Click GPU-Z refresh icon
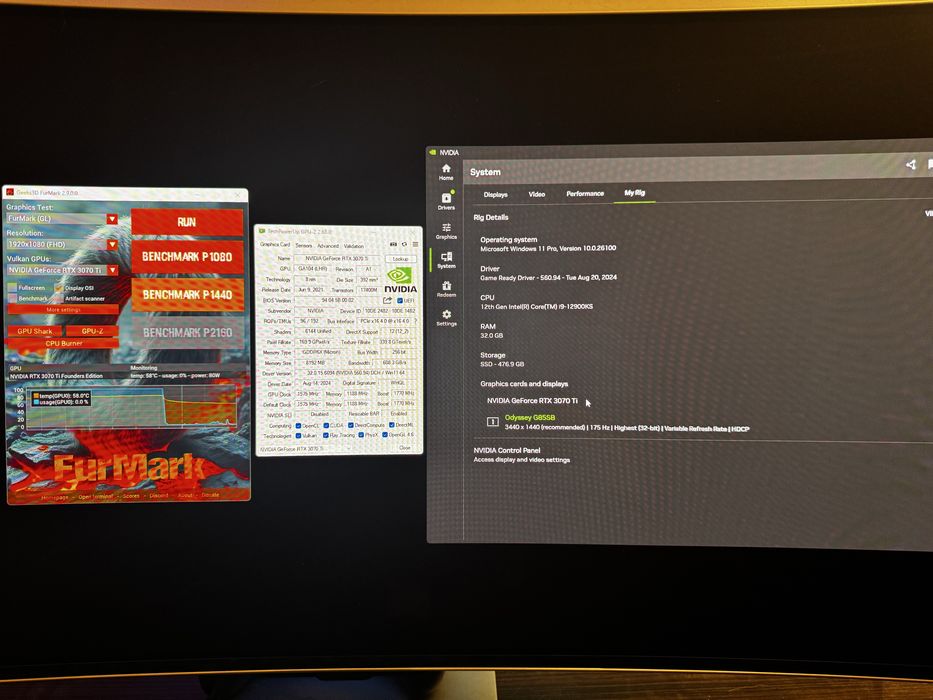 pos(404,245)
